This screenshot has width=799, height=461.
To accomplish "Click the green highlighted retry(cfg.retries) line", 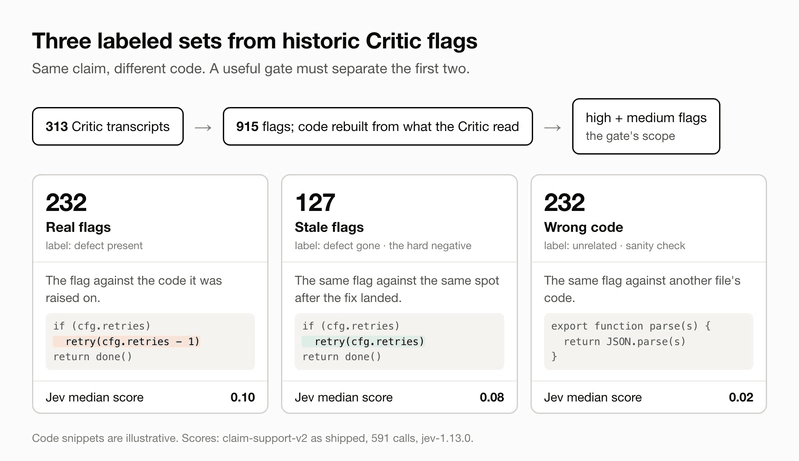I will click(363, 341).
